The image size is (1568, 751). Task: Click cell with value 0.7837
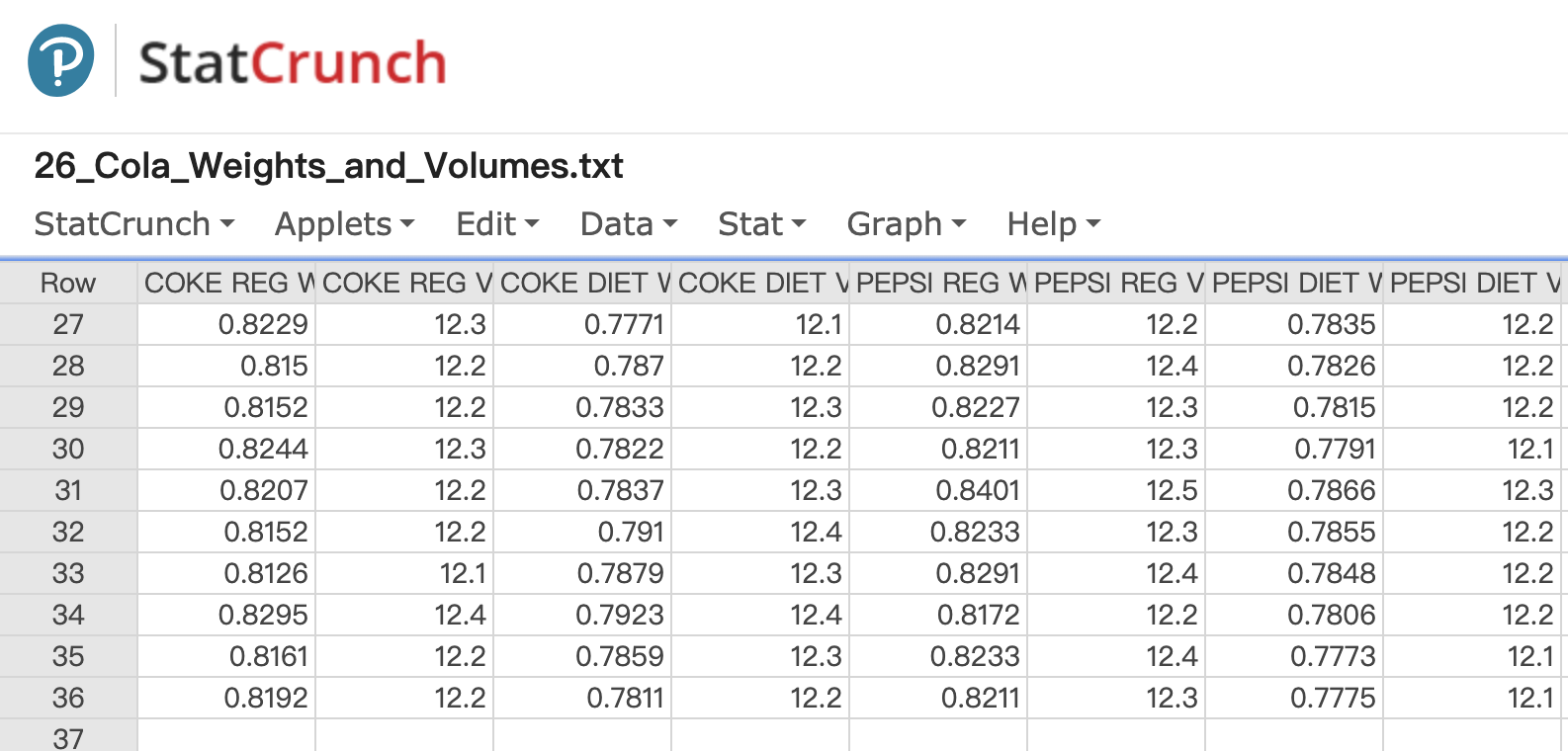point(582,490)
